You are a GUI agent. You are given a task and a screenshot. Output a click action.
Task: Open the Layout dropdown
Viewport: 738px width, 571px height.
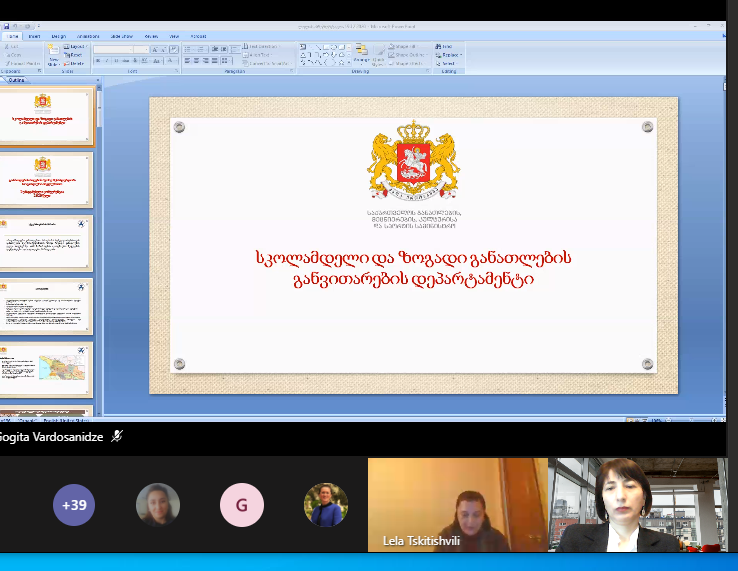pyautogui.click(x=76, y=47)
